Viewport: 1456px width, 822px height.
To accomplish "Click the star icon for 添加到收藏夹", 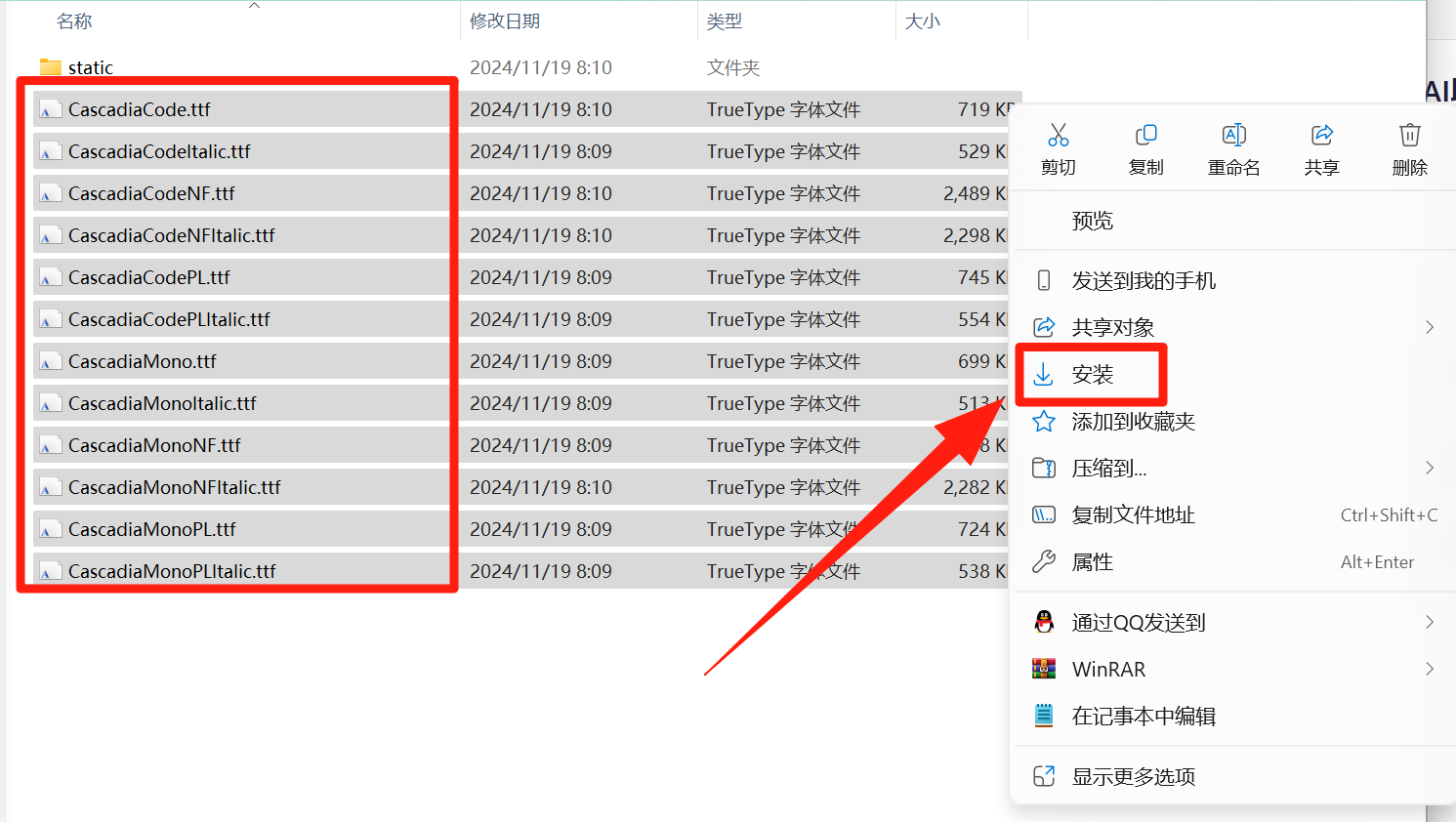I will pyautogui.click(x=1044, y=421).
